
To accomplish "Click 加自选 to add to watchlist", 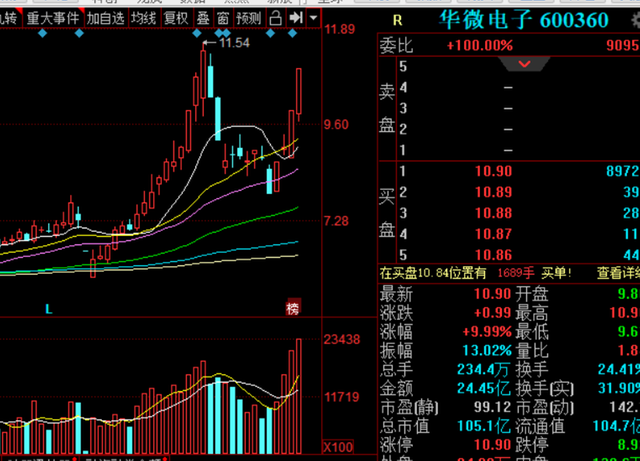I will click(105, 18).
